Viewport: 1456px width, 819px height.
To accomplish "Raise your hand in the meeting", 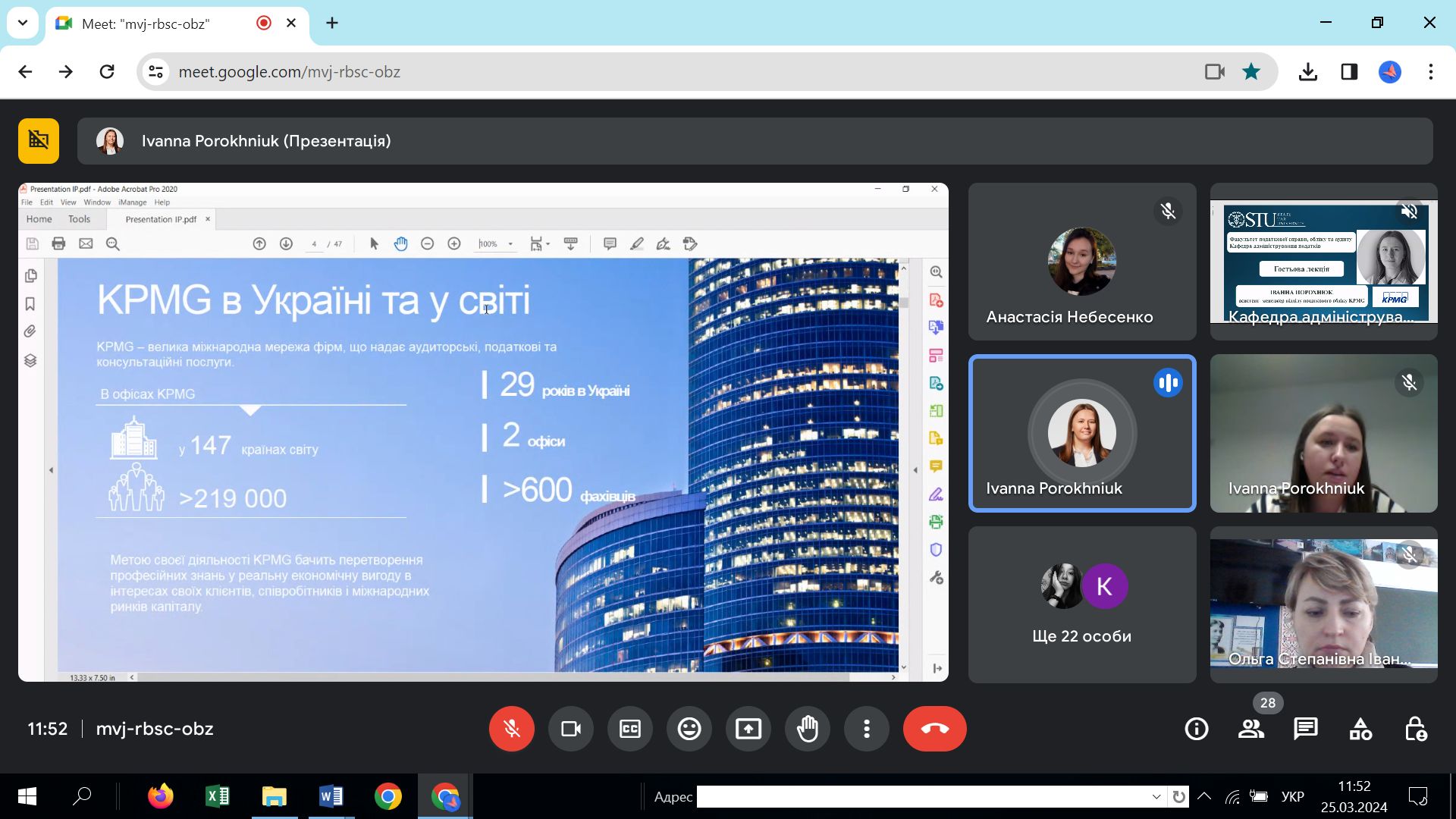I will 808,729.
